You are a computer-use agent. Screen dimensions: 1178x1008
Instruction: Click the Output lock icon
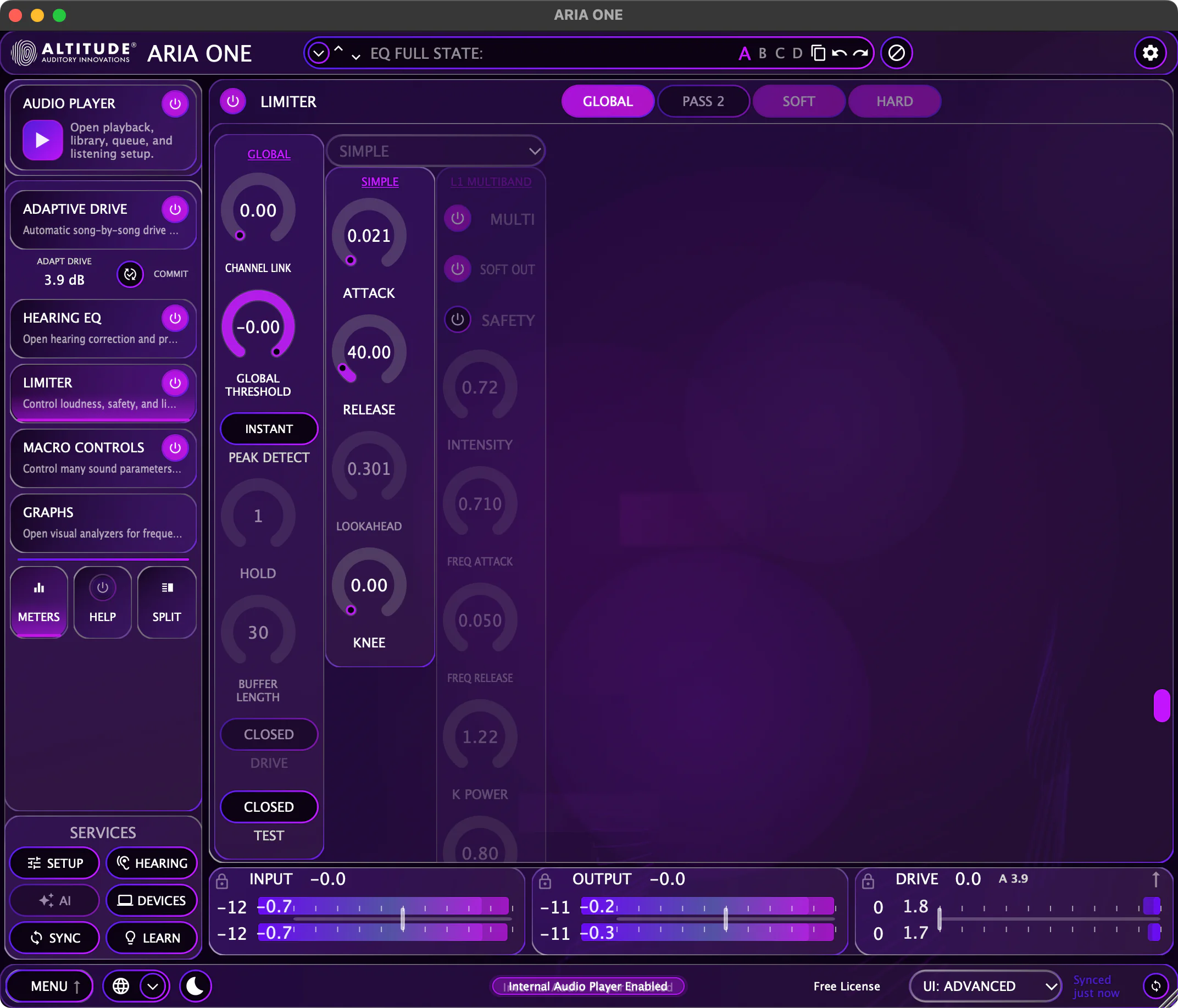544,880
